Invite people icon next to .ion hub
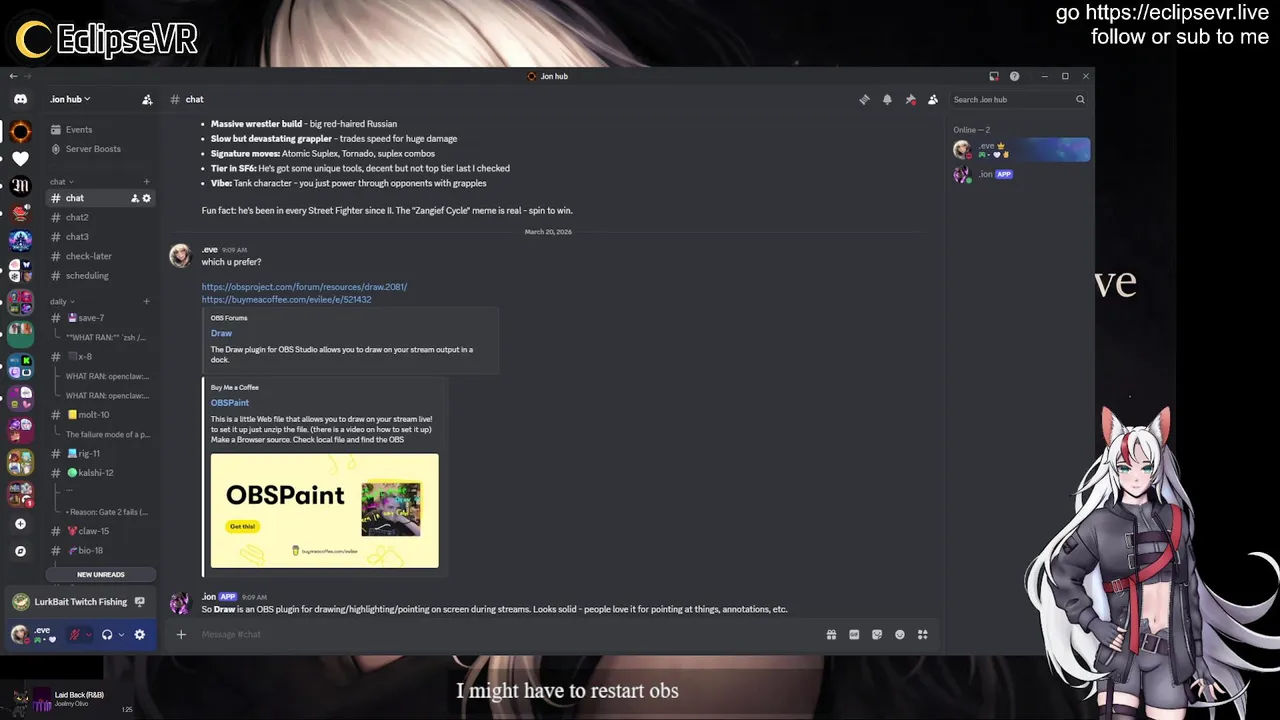1280x720 pixels. 147,99
